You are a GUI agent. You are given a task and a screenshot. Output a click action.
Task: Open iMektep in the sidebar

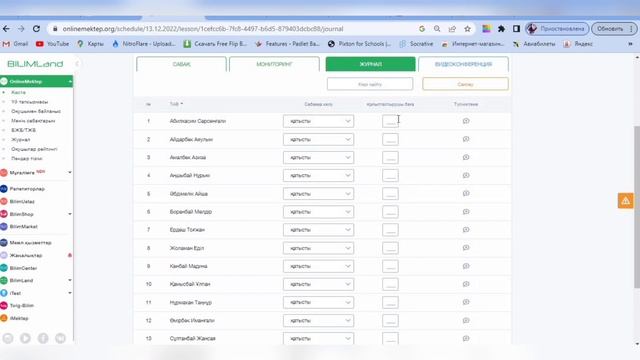19,318
